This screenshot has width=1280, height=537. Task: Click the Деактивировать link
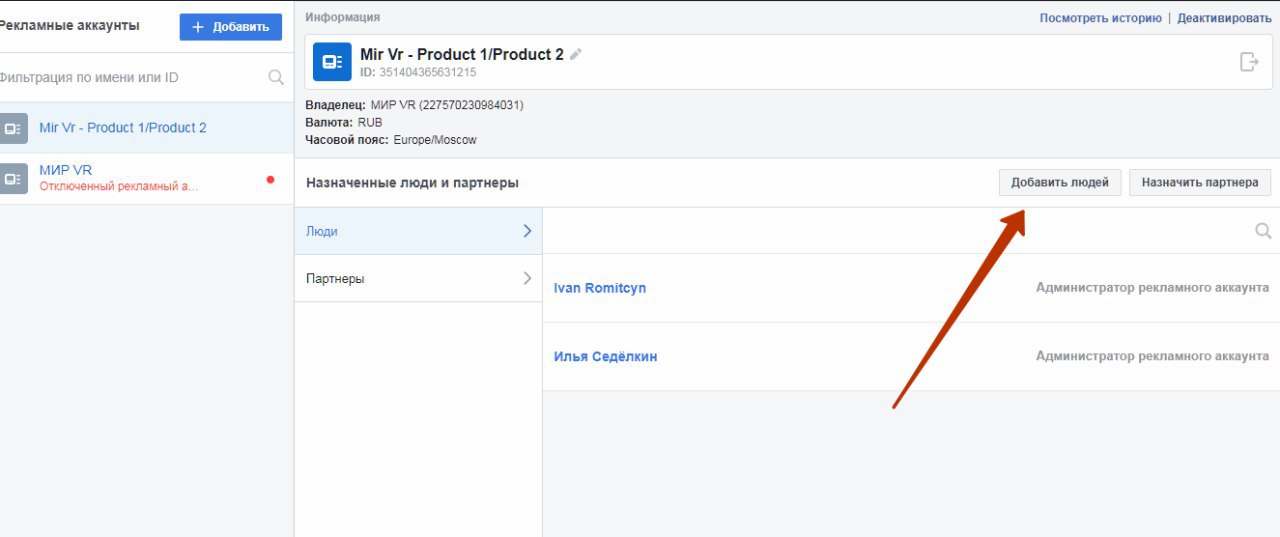pyautogui.click(x=1224, y=18)
